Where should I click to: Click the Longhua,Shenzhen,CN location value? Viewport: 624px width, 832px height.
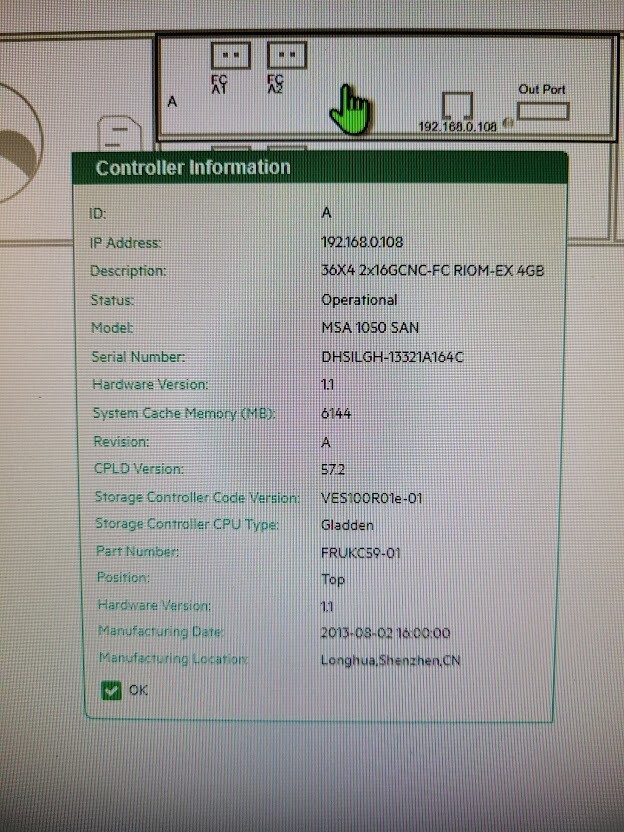pyautogui.click(x=390, y=660)
